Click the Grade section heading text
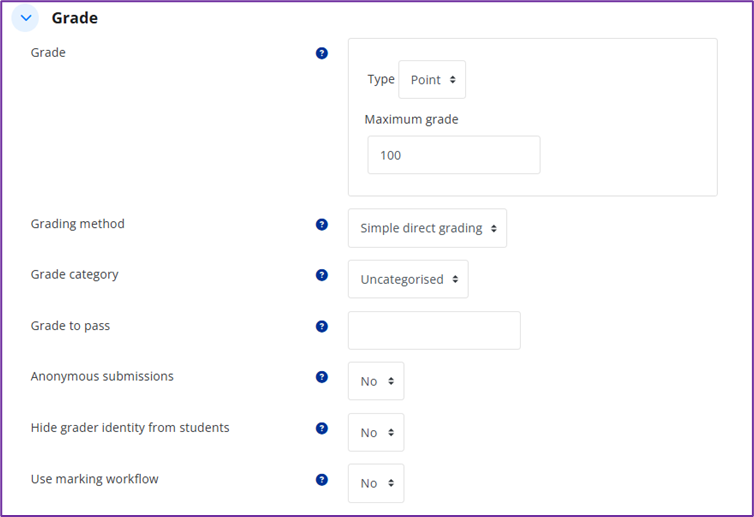The image size is (754, 517). tap(75, 18)
